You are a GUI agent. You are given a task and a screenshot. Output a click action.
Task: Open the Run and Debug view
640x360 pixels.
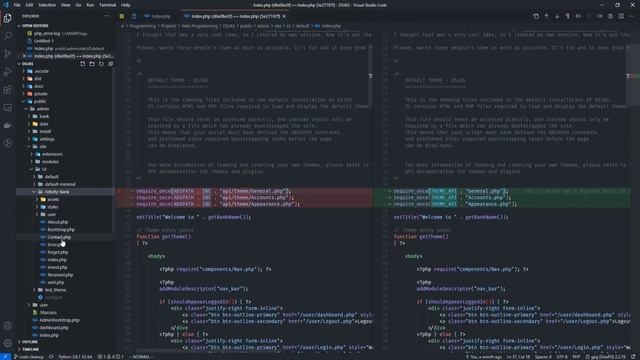(7, 72)
